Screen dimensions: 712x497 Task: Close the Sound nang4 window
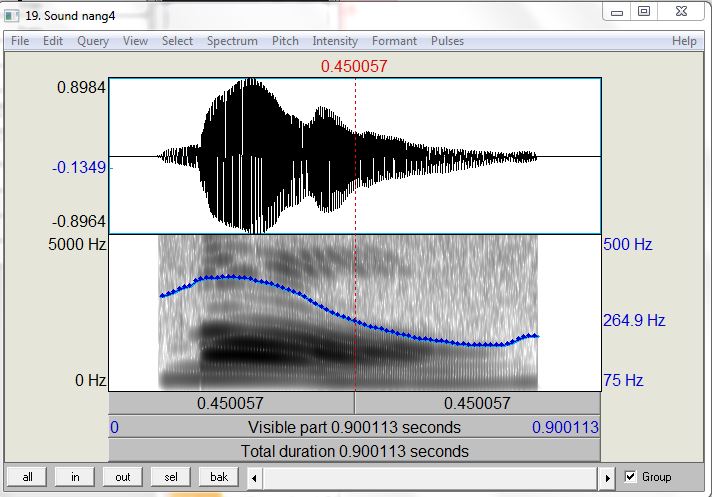coord(681,11)
